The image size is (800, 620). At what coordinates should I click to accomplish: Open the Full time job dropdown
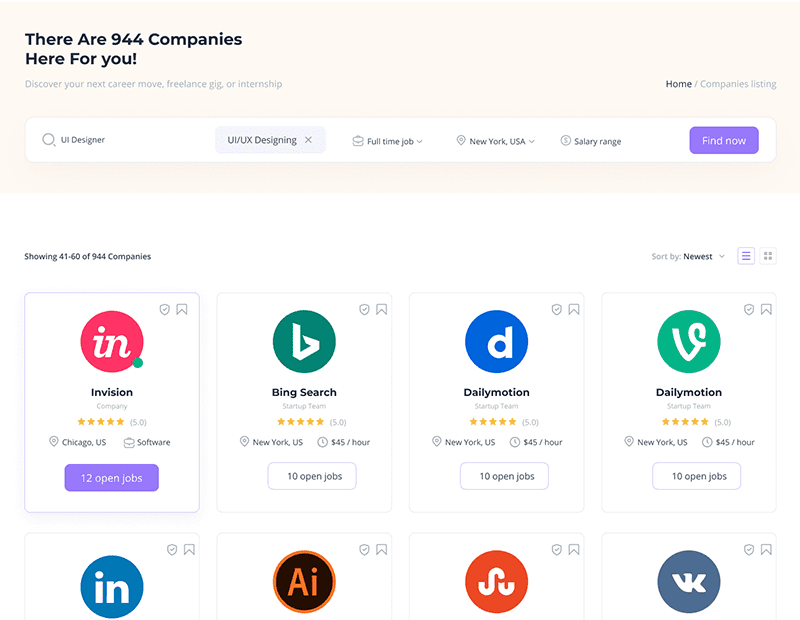388,141
